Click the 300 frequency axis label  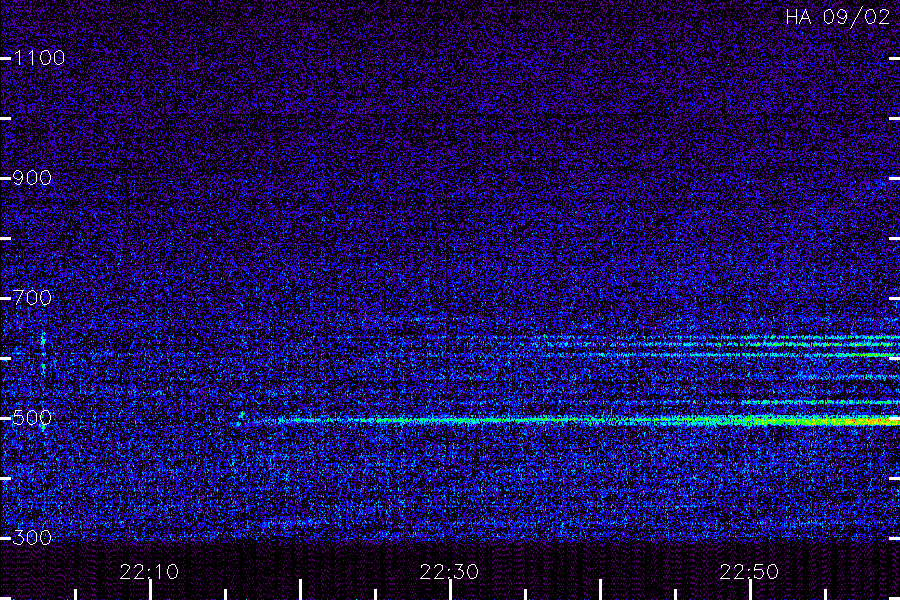[32, 538]
